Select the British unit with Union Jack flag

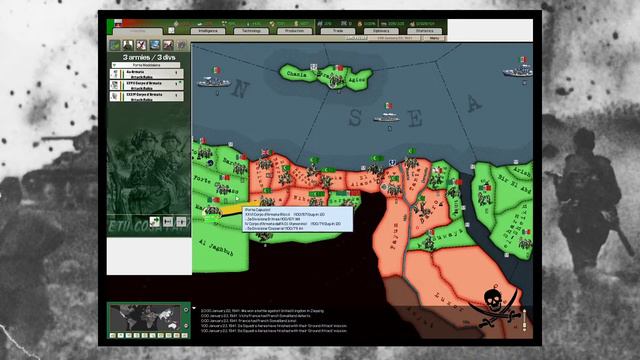(265, 164)
